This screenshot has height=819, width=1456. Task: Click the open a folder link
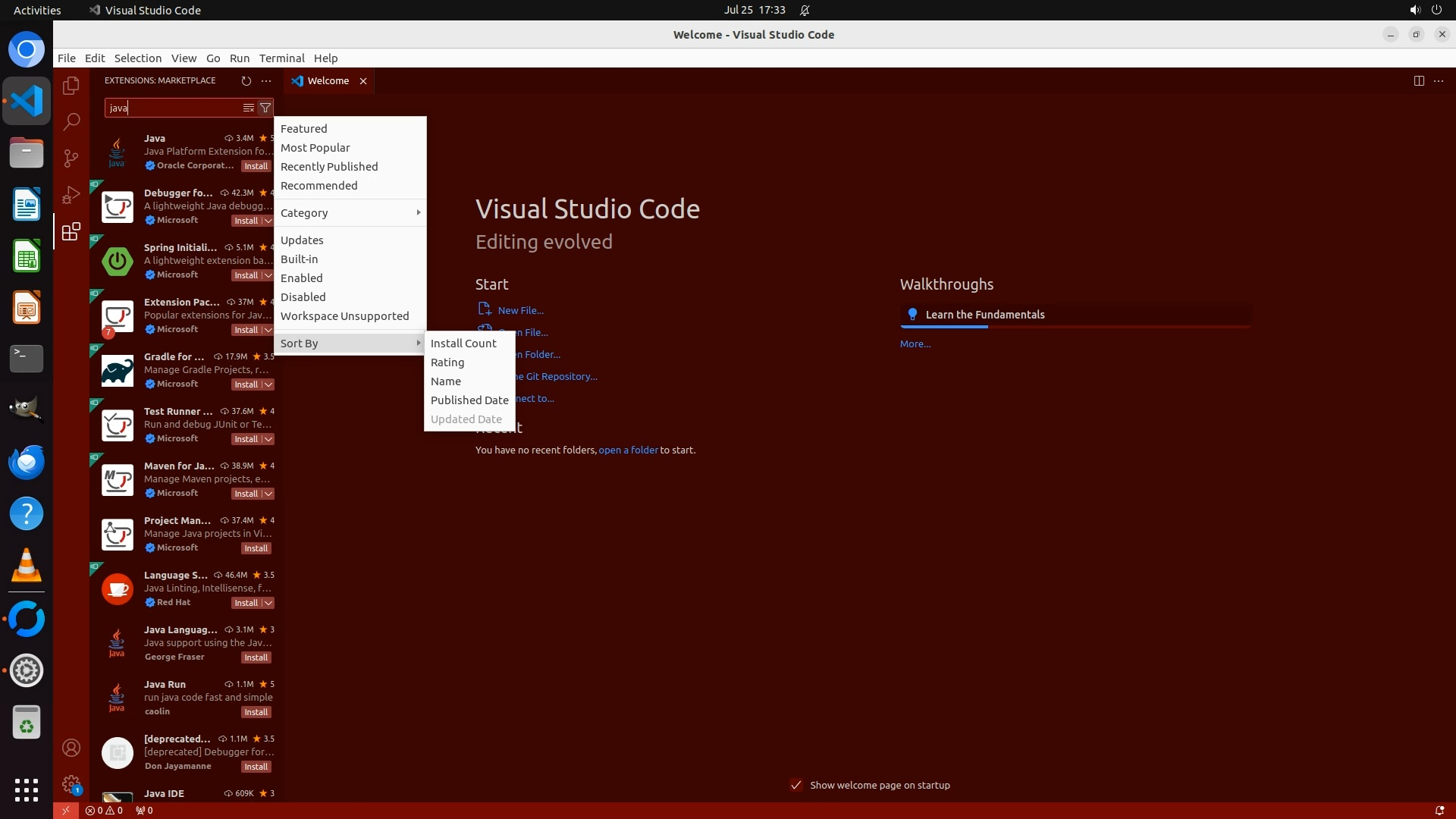click(x=628, y=450)
